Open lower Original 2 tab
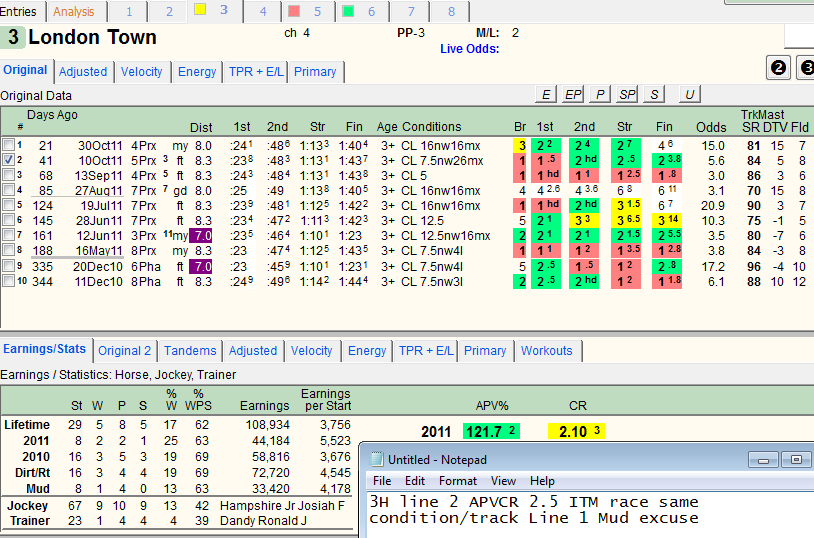This screenshot has width=814, height=538. [x=125, y=351]
